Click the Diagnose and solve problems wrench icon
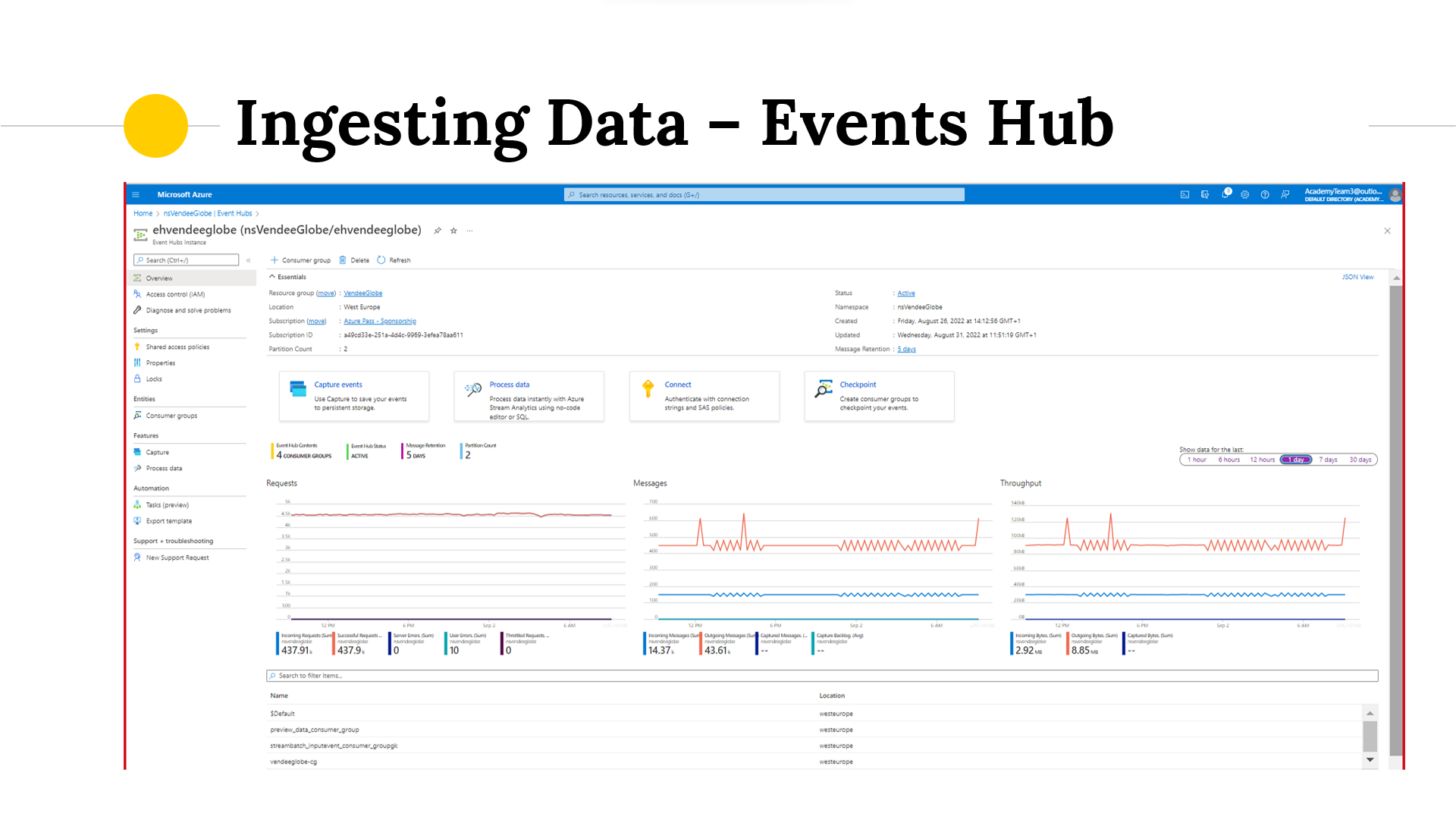This screenshot has height=819, width=1456. [137, 309]
